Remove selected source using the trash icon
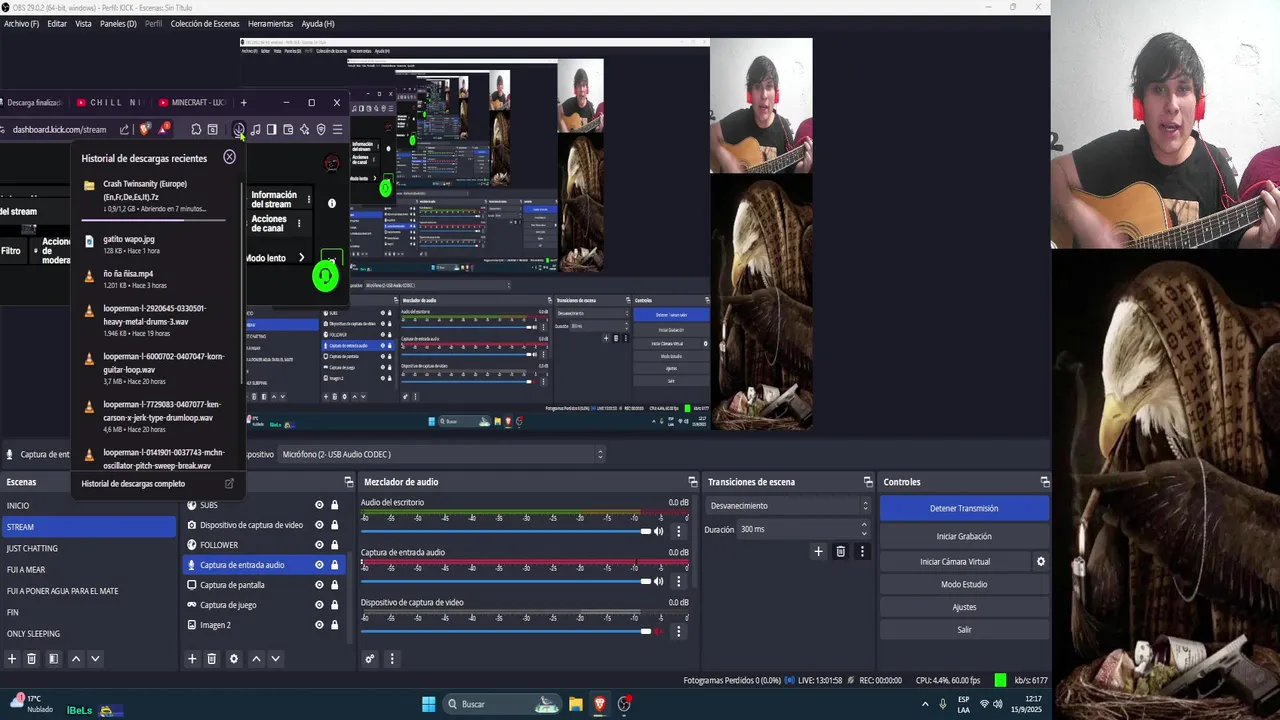 click(212, 659)
